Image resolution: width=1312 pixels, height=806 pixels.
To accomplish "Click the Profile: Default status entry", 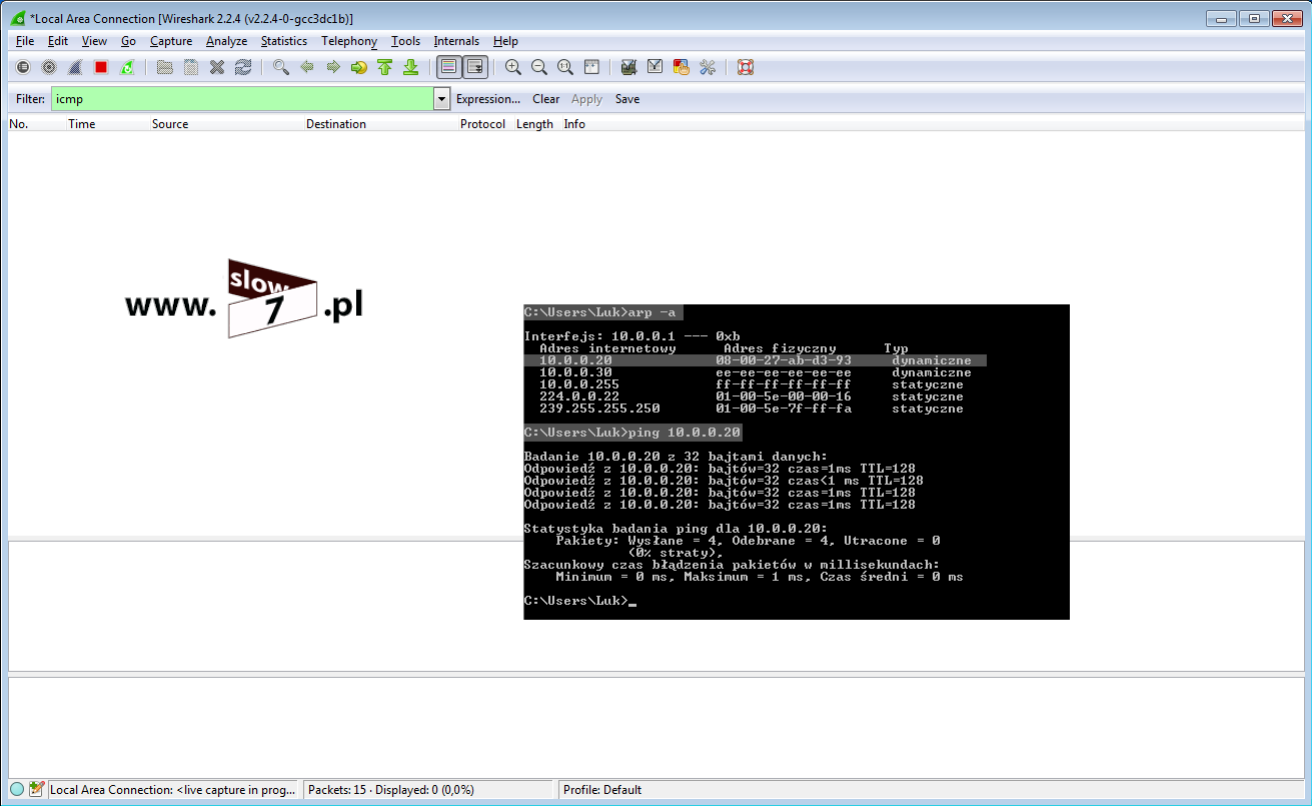I will tap(602, 790).
